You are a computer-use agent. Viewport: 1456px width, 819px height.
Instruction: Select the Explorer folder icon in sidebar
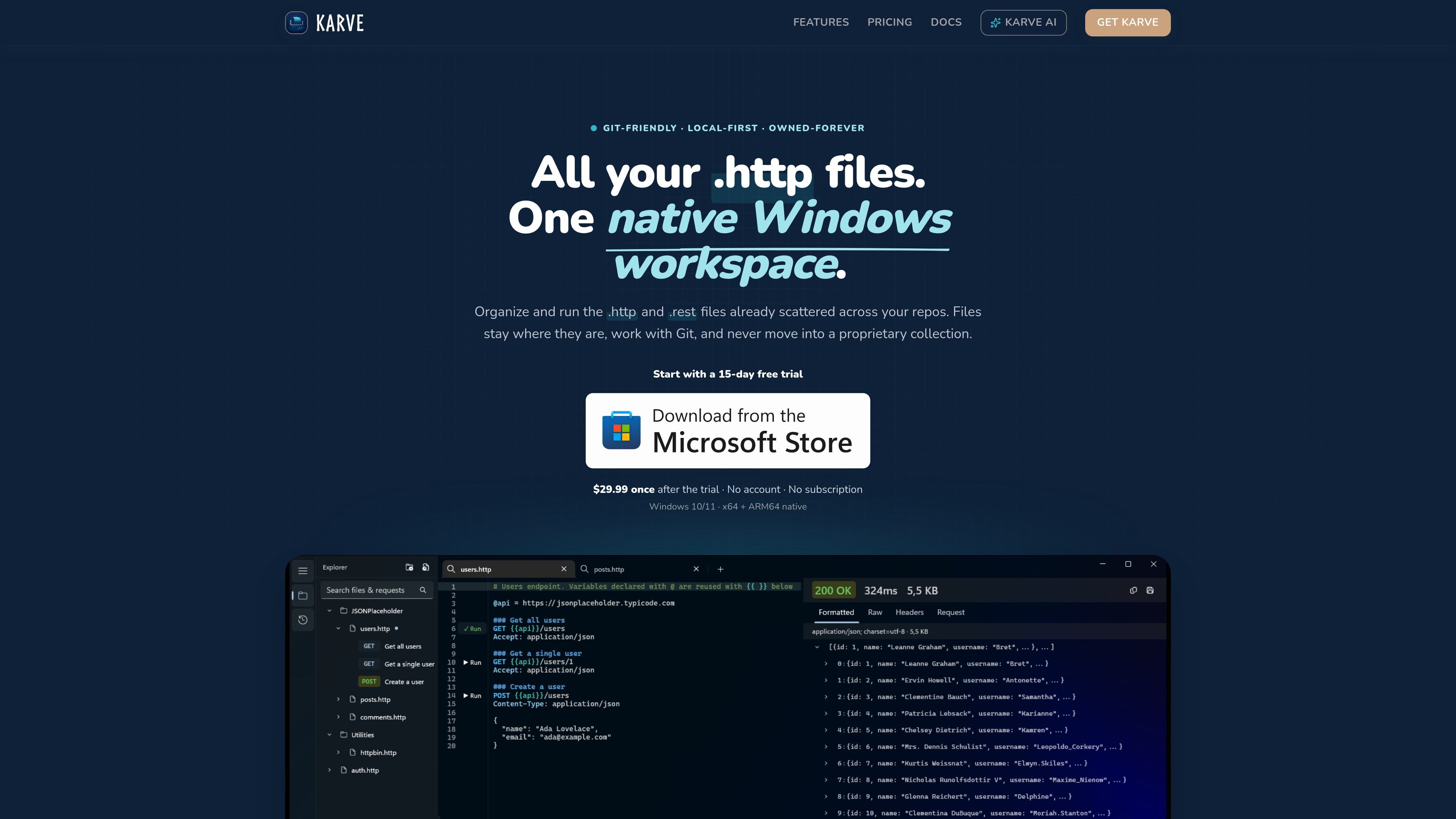(x=303, y=596)
